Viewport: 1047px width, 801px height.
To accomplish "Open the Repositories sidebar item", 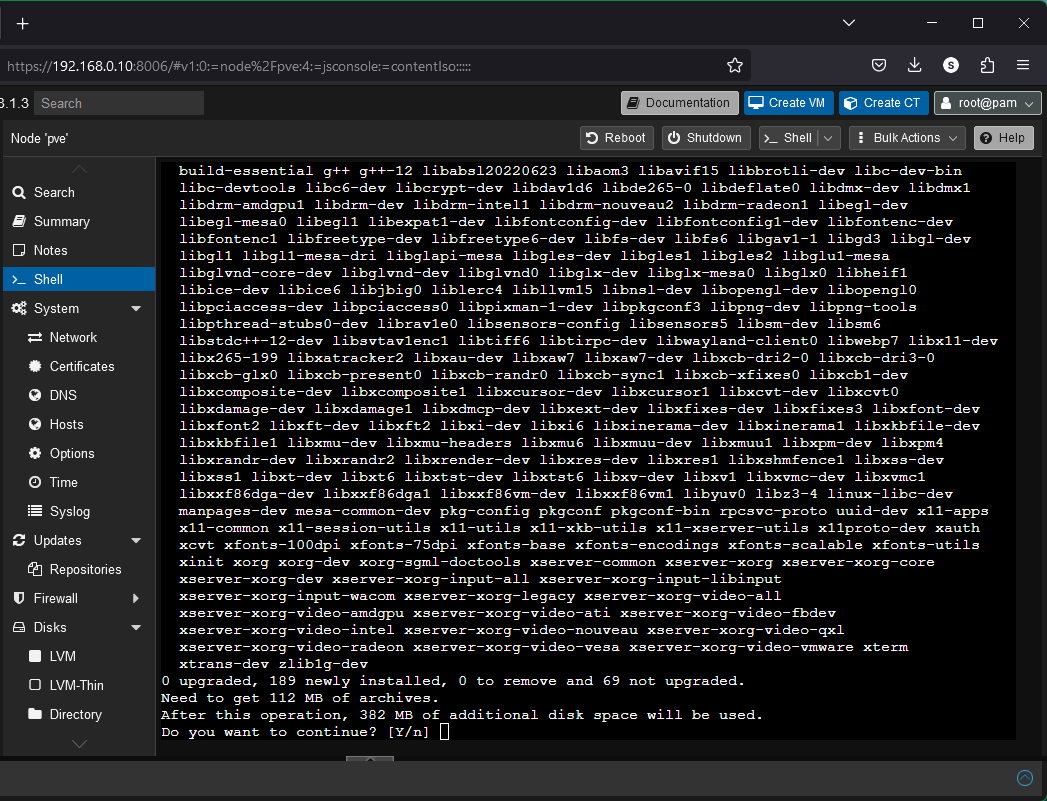I will [x=79, y=569].
